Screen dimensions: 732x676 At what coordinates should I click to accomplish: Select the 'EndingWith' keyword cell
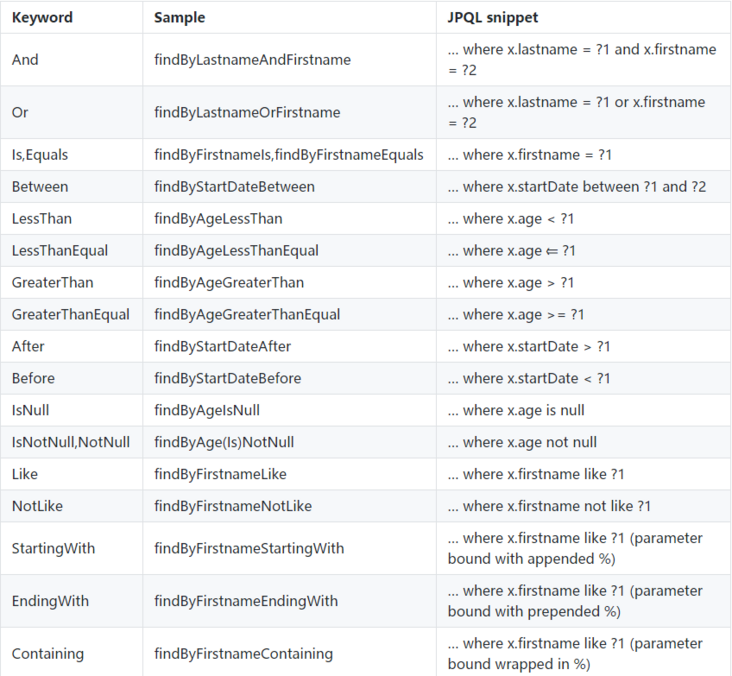pyautogui.click(x=71, y=601)
